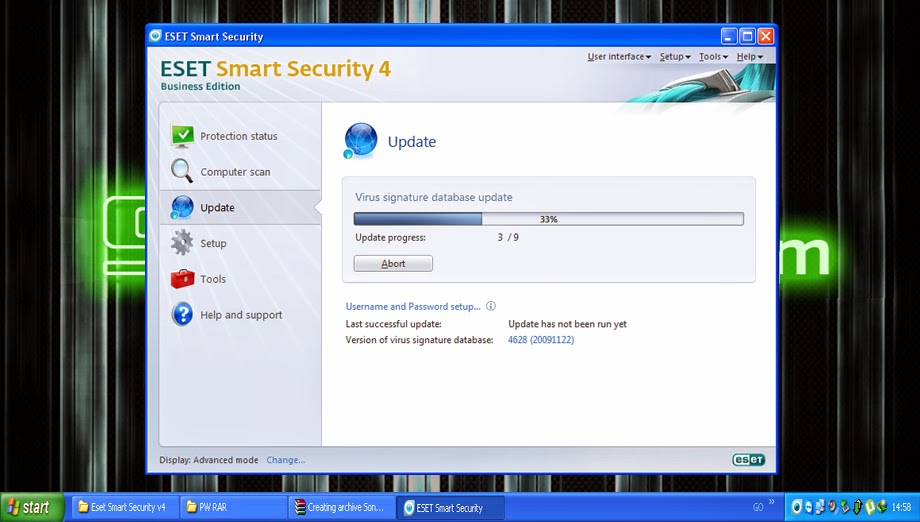The width and height of the screenshot is (920, 522).
Task: Click the taskbar clock showing 14:58
Action: 901,507
